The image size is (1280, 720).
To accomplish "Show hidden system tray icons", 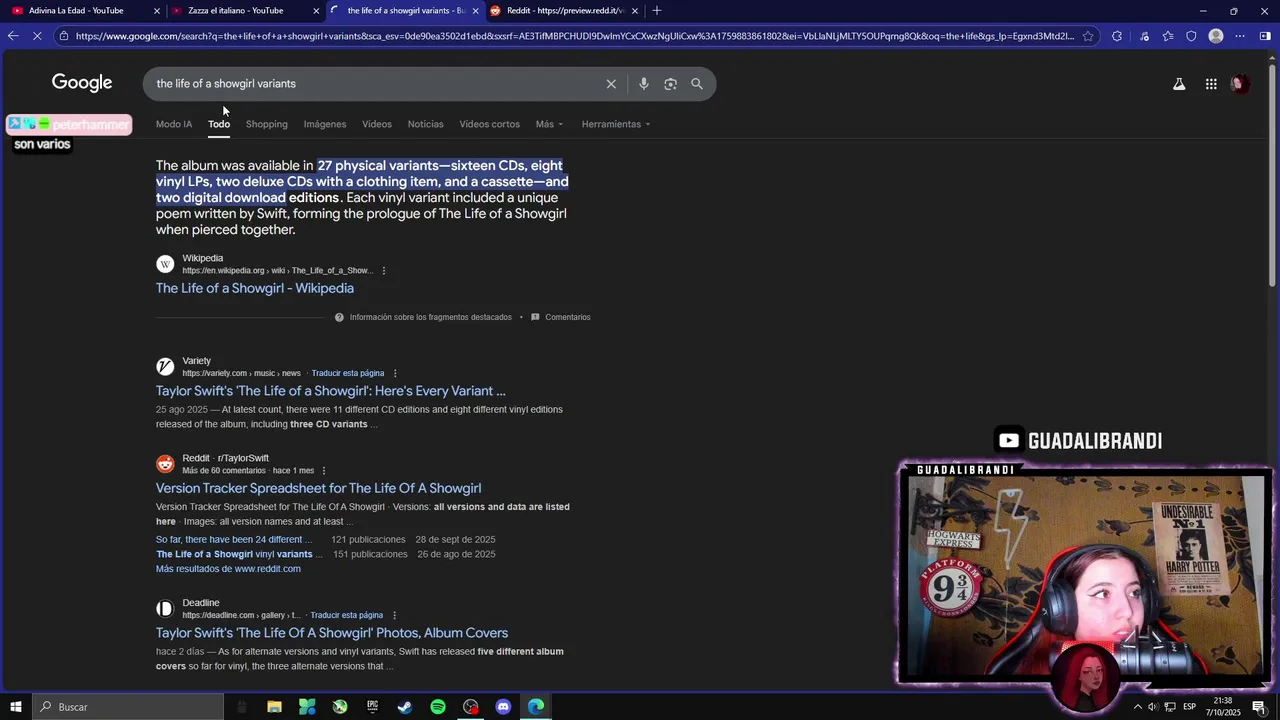I will point(1137,707).
